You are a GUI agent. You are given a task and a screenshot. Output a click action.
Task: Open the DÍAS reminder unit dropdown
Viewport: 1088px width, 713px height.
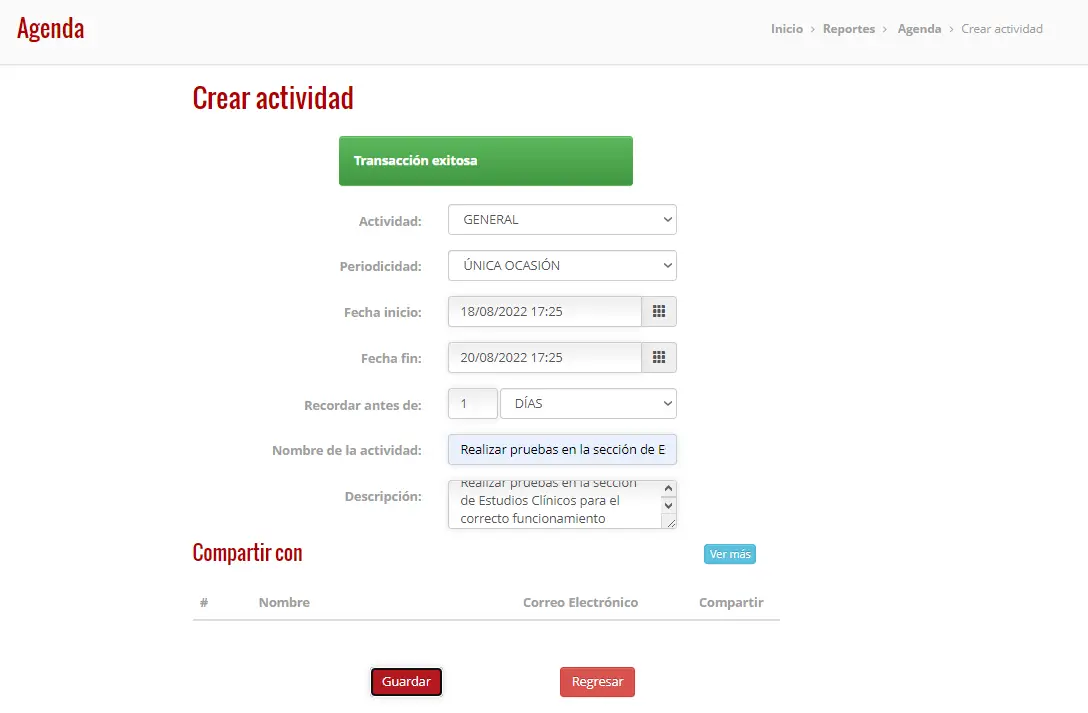588,403
